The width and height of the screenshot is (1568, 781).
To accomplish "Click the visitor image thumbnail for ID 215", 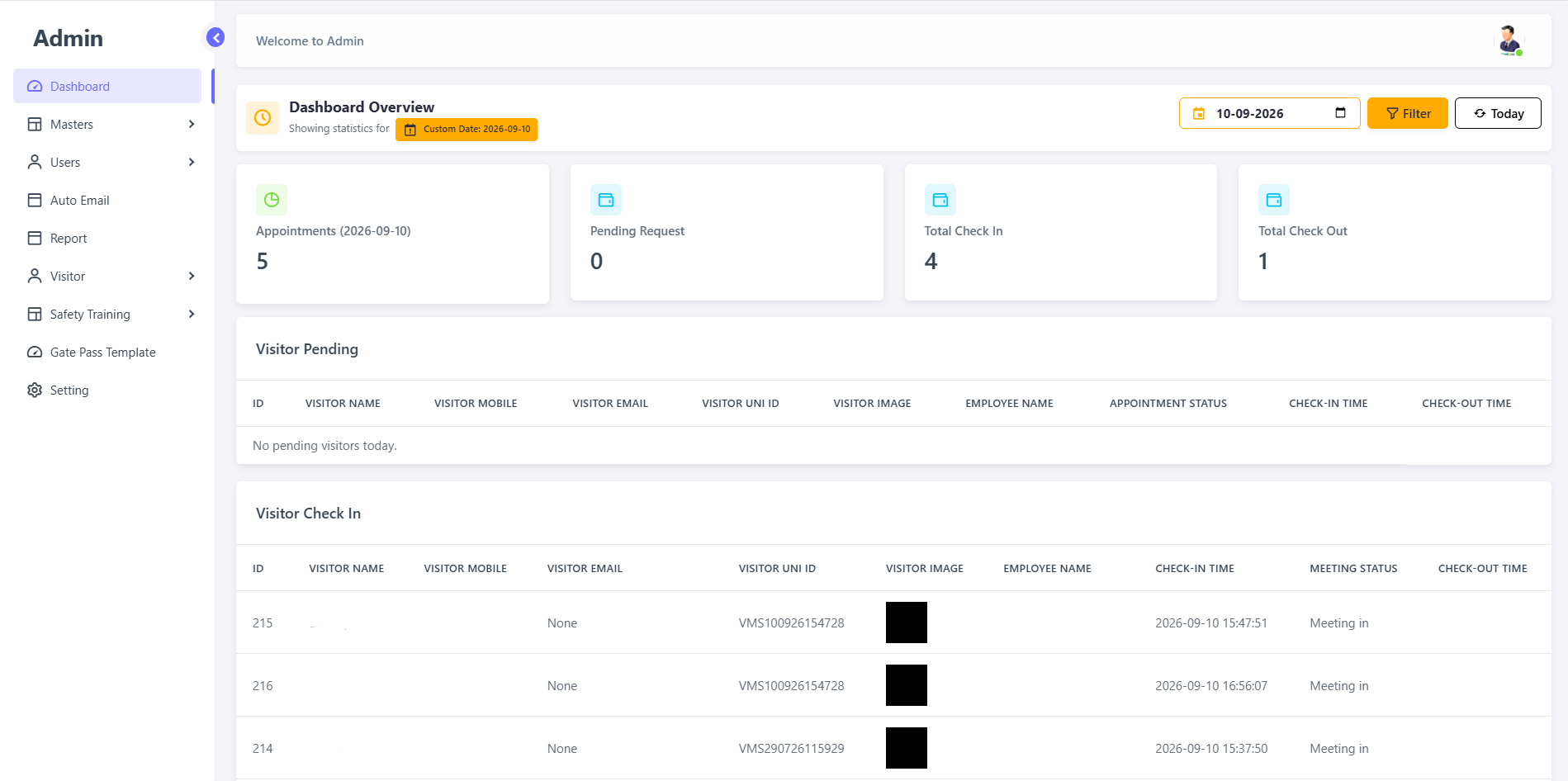I will [907, 622].
